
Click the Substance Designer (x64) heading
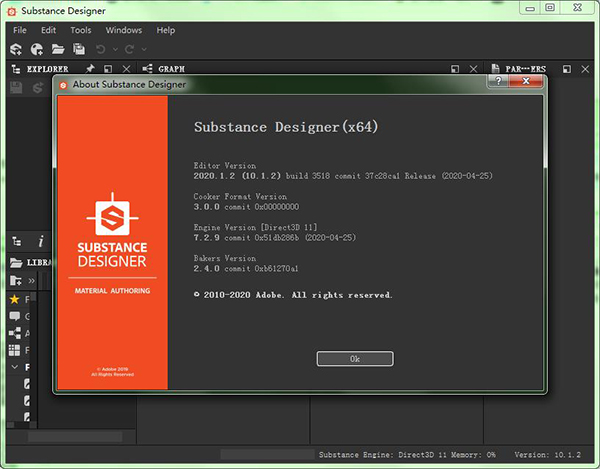[x=286, y=127]
